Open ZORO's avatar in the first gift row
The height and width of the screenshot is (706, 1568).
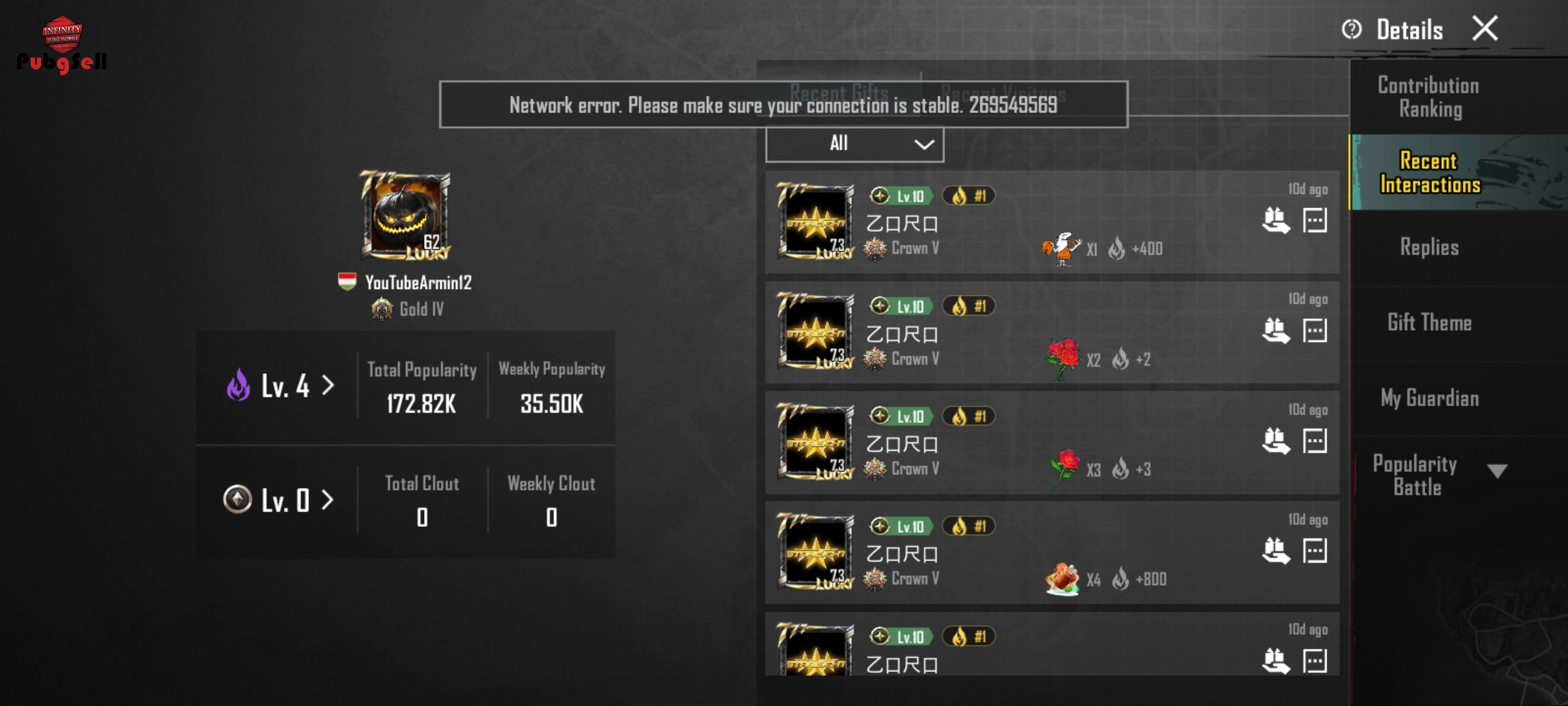(x=816, y=221)
